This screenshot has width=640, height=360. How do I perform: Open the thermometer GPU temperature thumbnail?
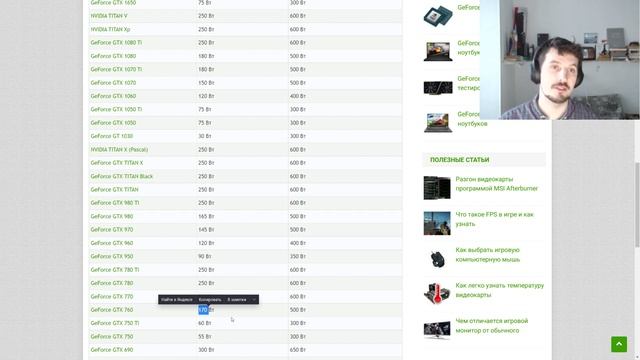[x=437, y=293]
